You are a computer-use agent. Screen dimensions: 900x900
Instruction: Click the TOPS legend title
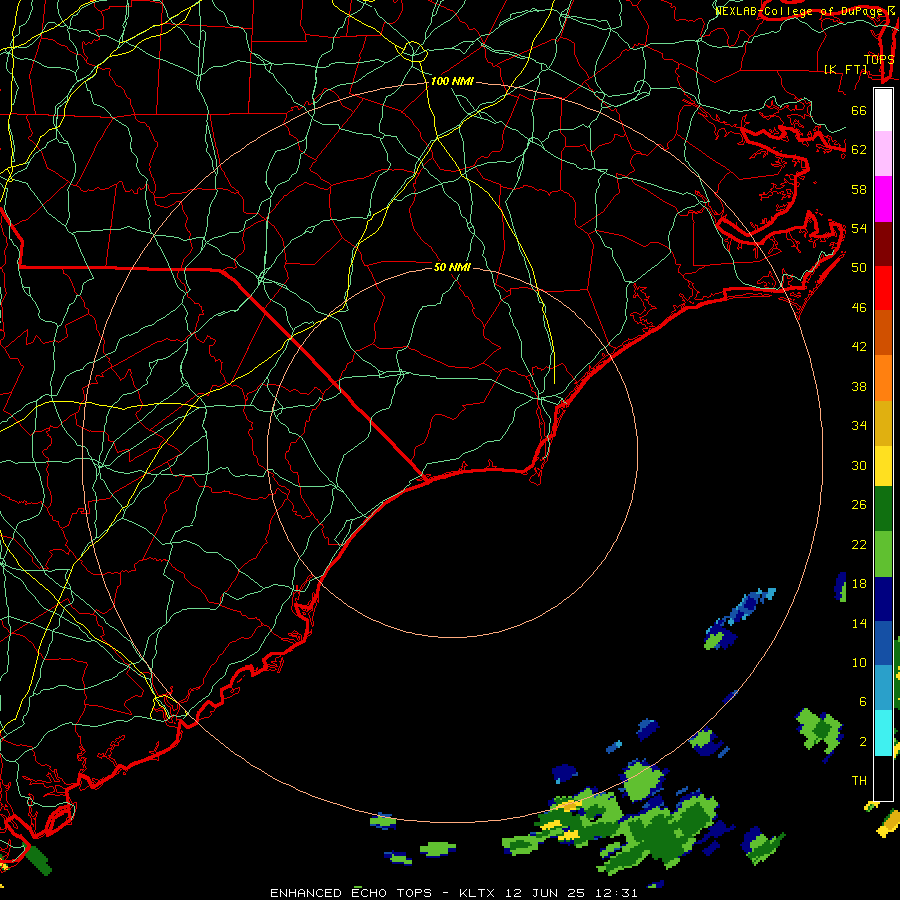(879, 60)
